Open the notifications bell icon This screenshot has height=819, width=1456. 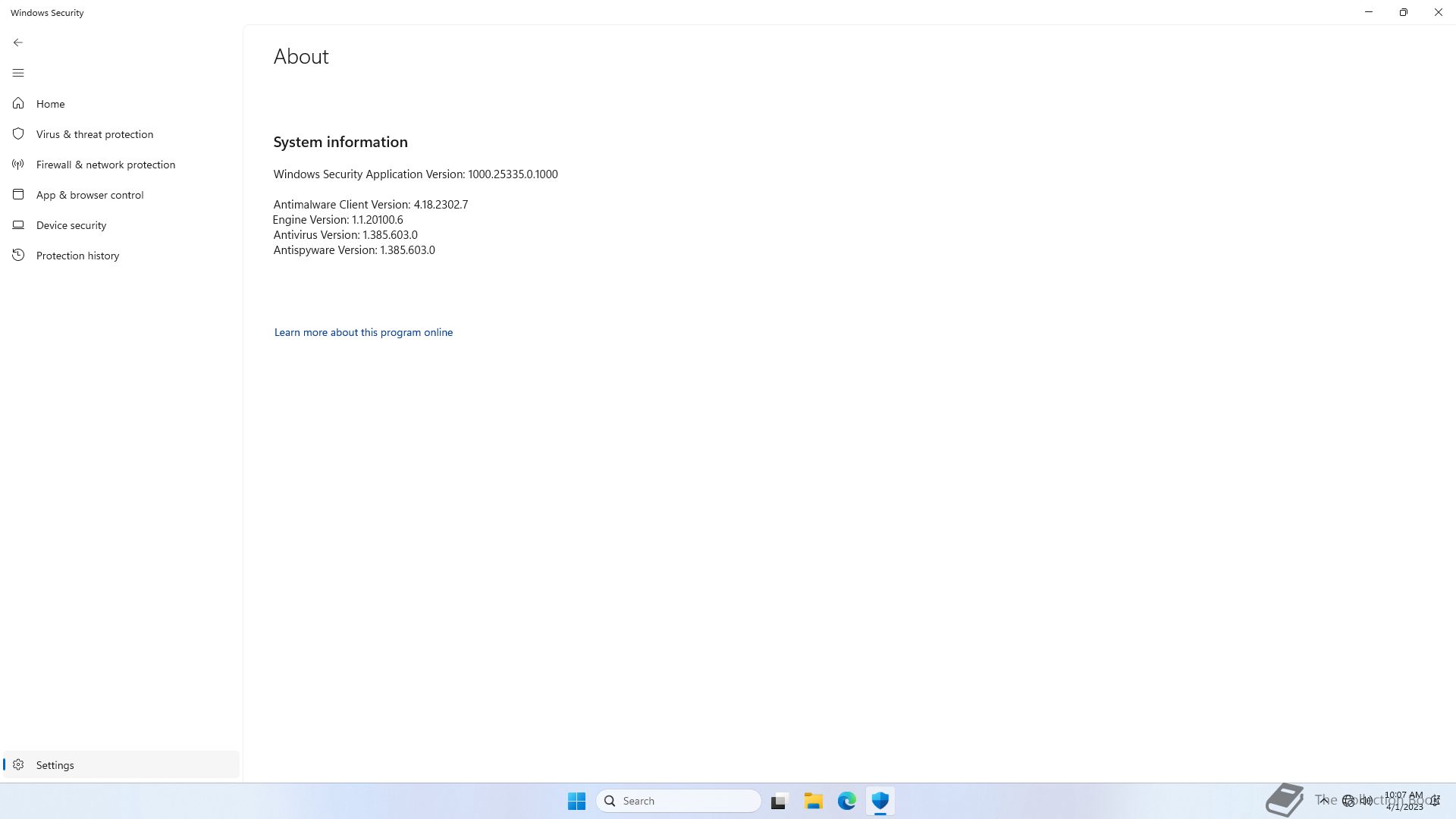click(x=1435, y=801)
